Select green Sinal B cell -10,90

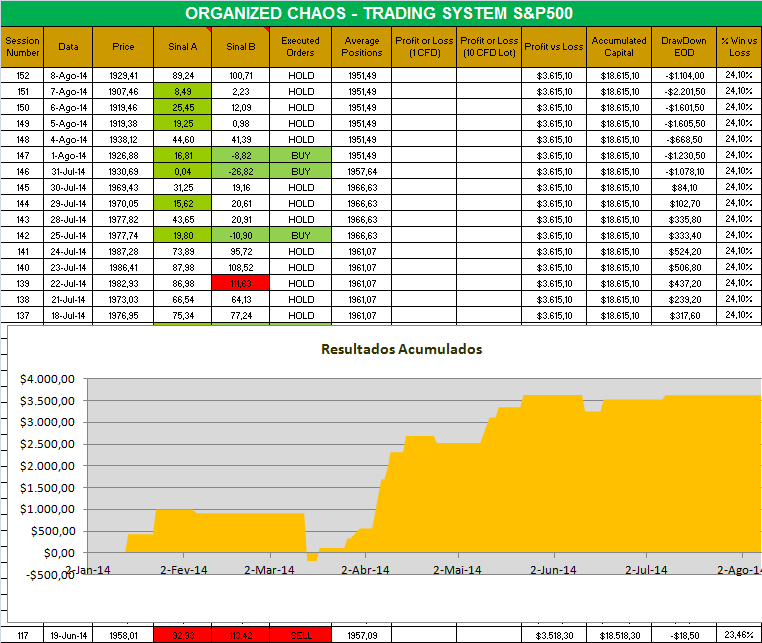coord(241,236)
